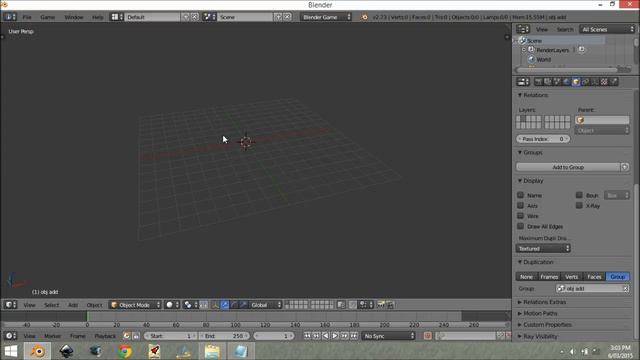
Task: Enable the Name display checkbox
Action: point(520,195)
